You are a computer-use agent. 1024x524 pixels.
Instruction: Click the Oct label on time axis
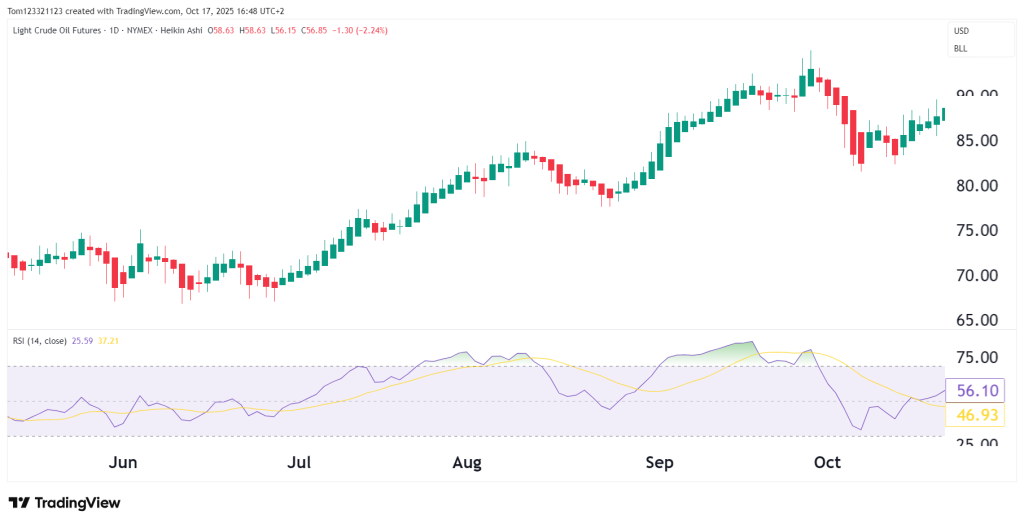[x=827, y=463]
